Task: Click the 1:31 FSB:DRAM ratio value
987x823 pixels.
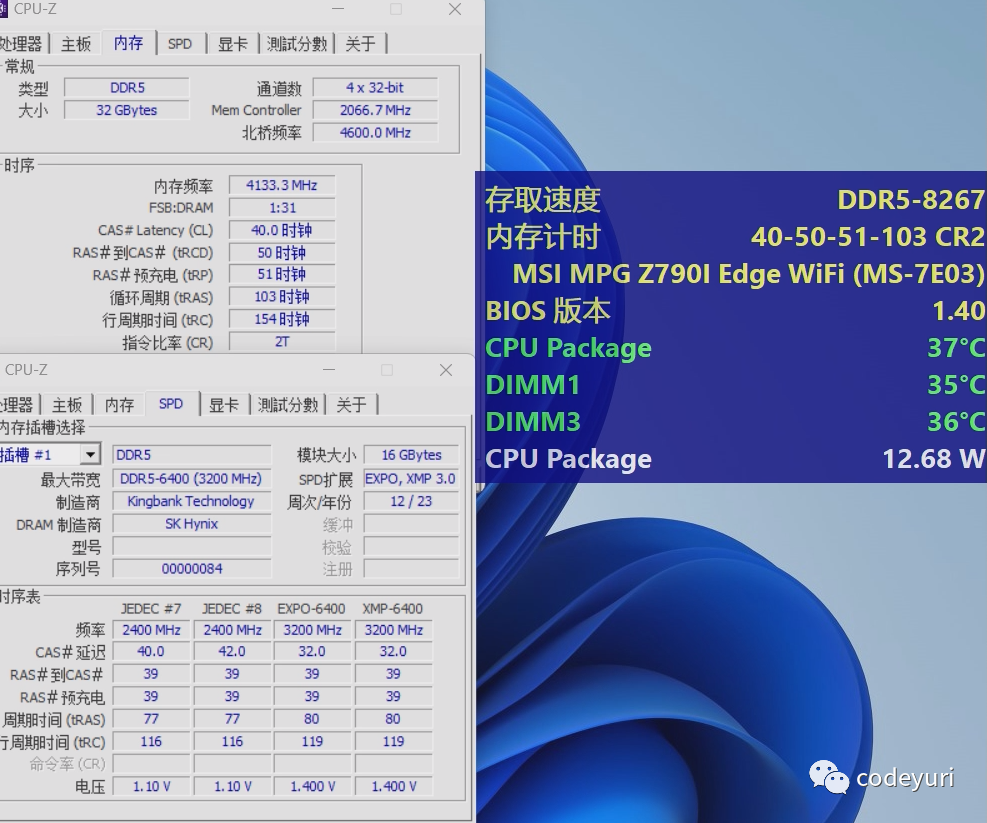Action: click(x=282, y=208)
